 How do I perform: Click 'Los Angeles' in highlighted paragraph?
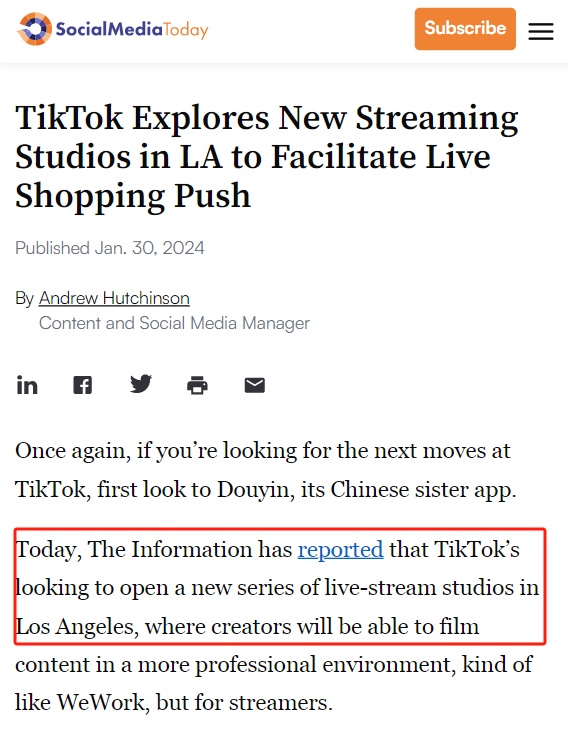pos(77,626)
